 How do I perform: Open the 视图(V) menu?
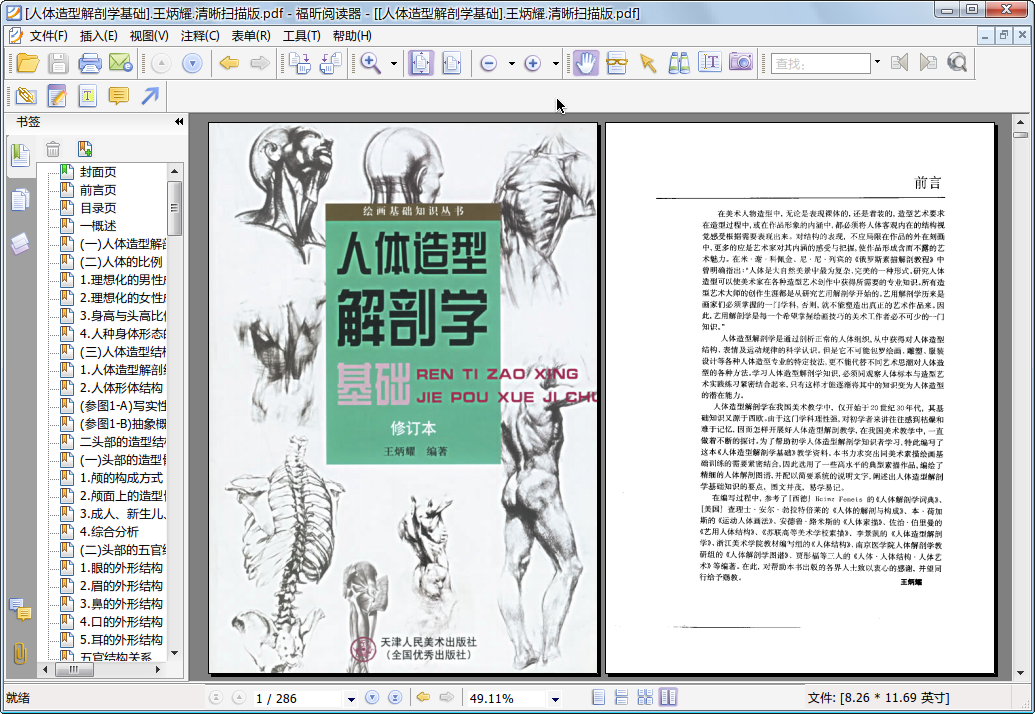pos(149,36)
